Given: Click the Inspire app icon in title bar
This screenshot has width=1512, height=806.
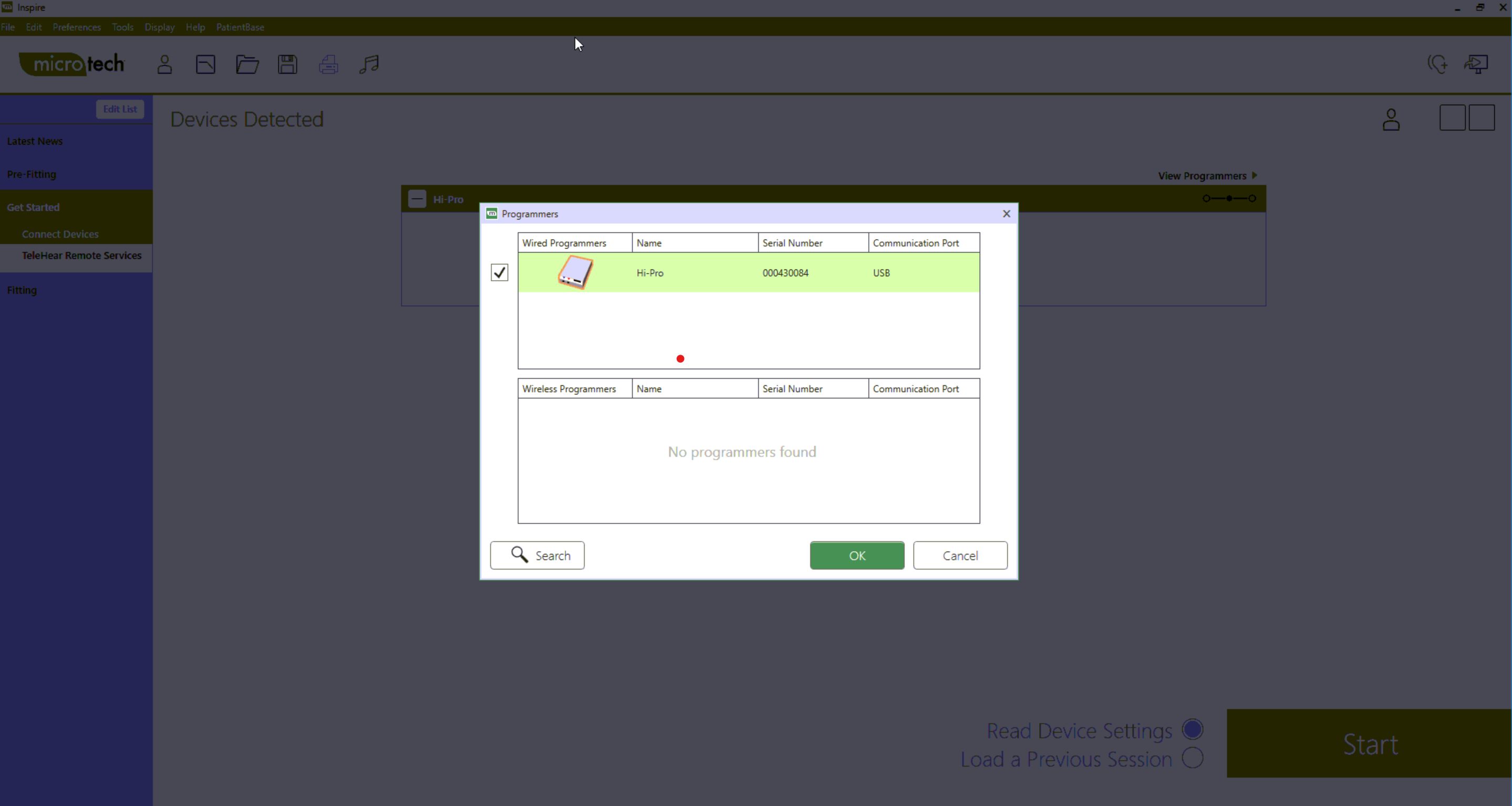Looking at the screenshot, I should 7,7.
